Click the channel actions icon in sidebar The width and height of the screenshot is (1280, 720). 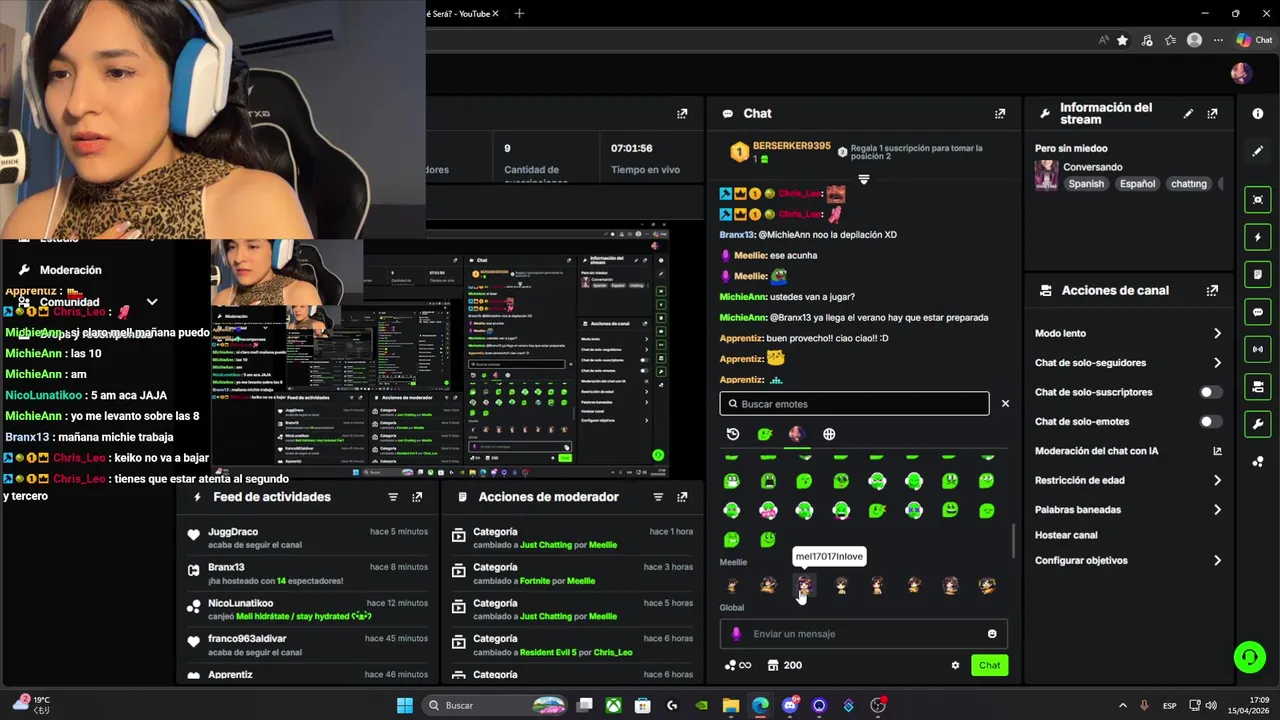[x=1258, y=387]
